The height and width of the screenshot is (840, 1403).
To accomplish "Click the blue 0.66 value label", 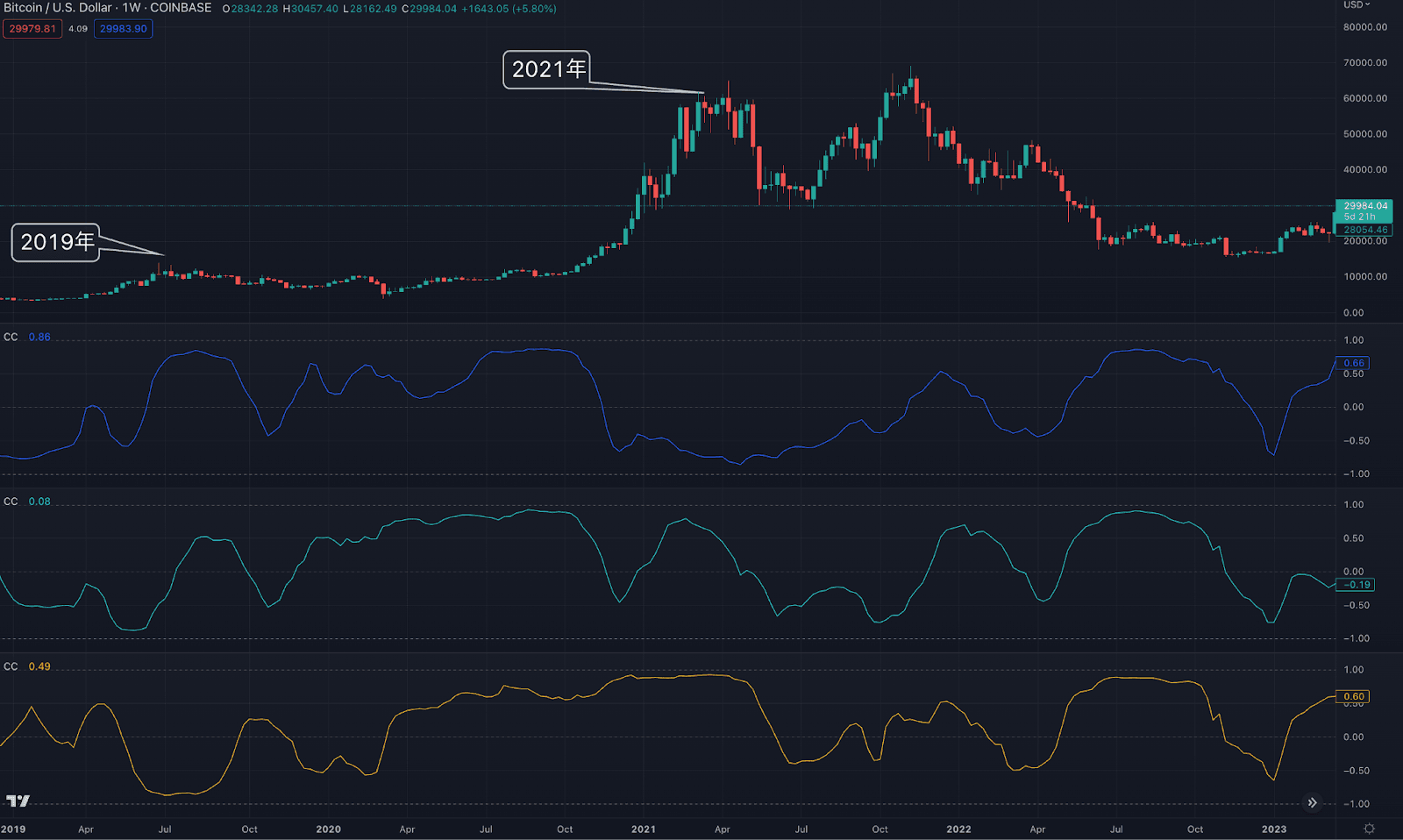I will coord(1354,363).
